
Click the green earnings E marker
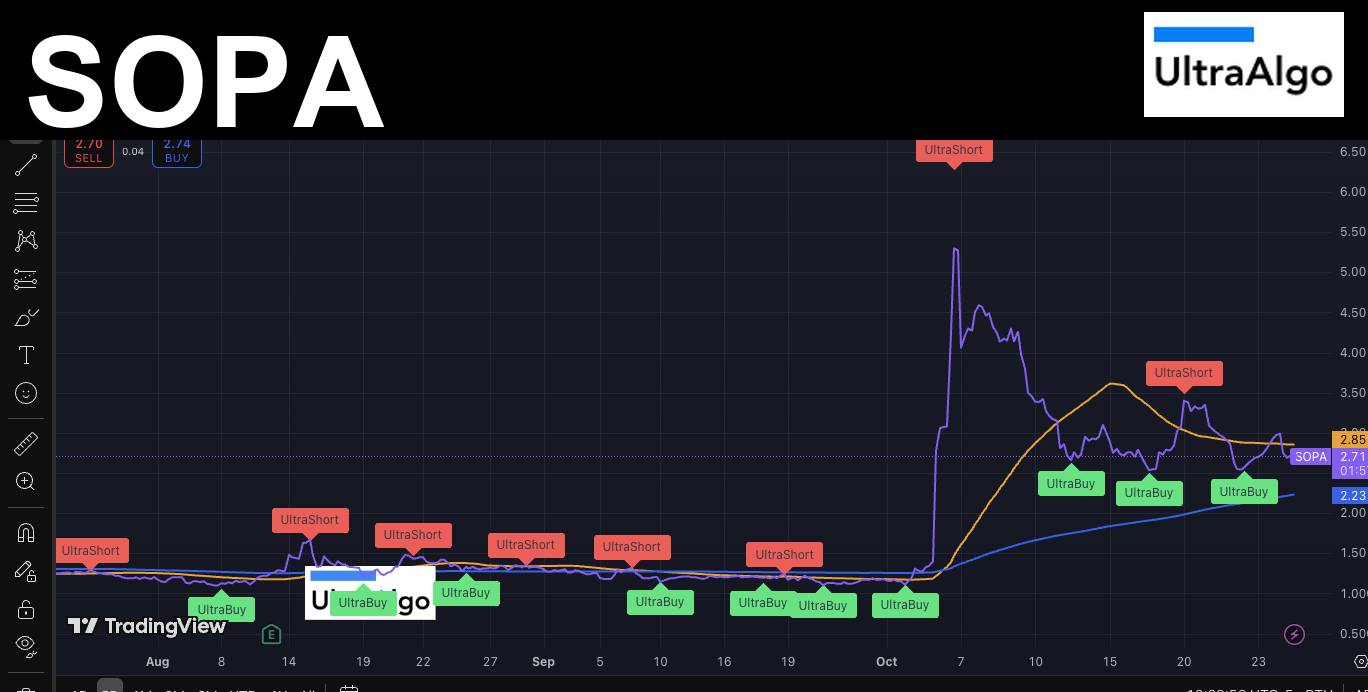click(271, 634)
